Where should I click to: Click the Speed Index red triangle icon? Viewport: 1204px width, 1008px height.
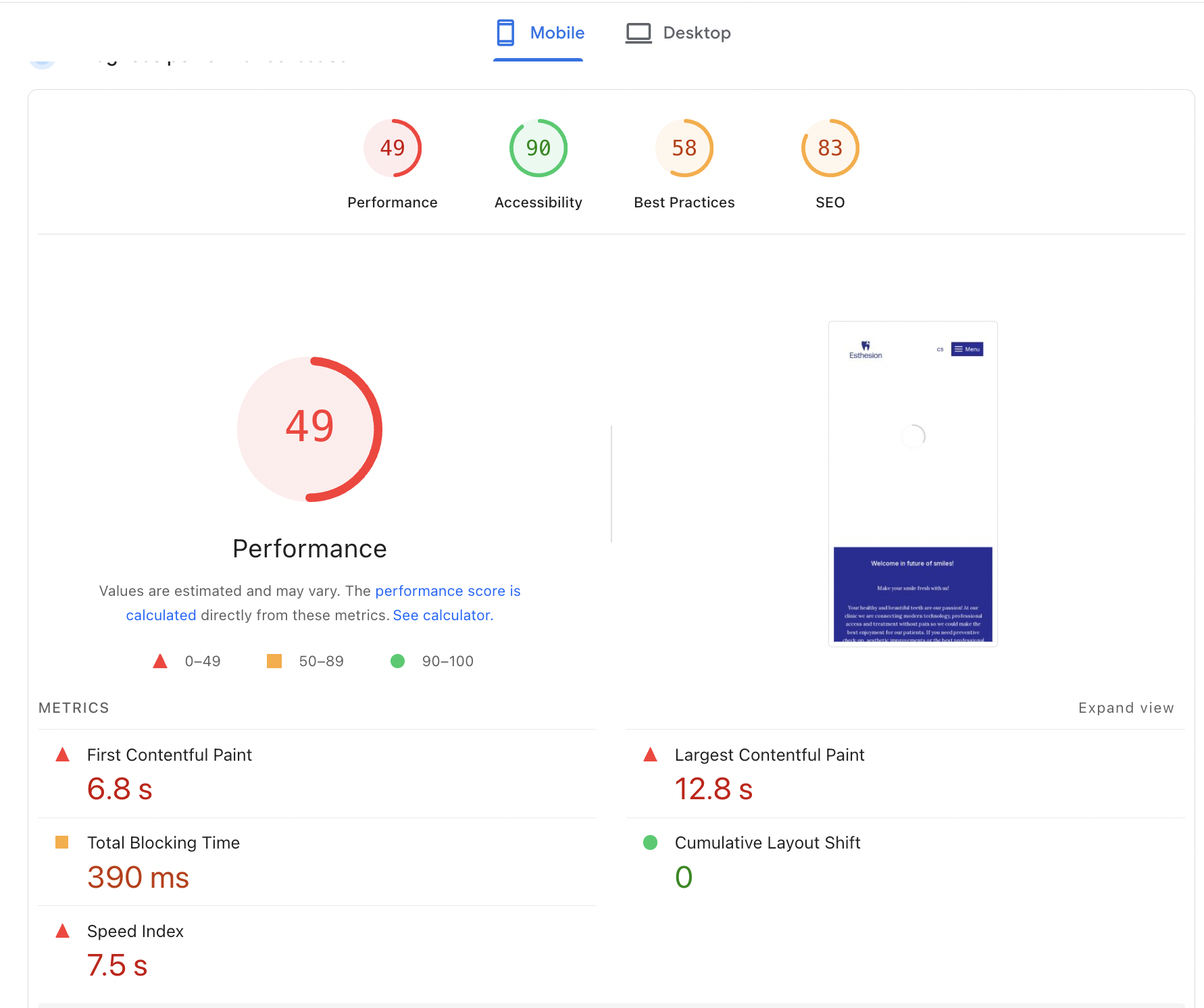click(62, 931)
